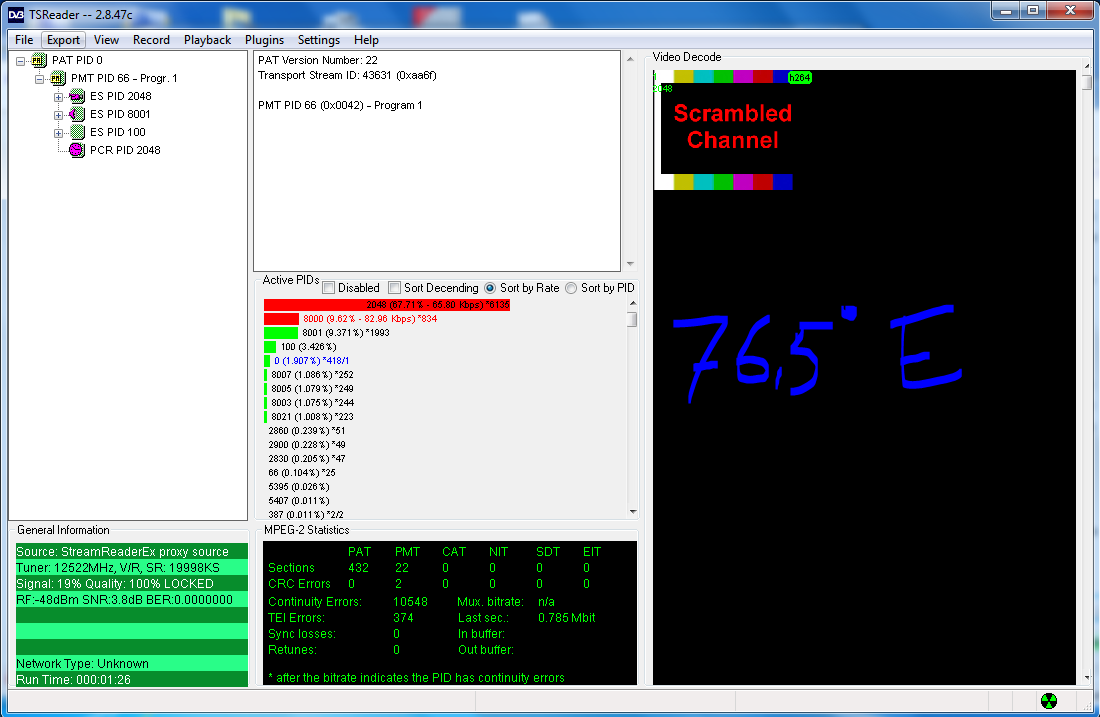Click the PMT PID 66 table icon
This screenshot has width=1100, height=717.
click(58, 78)
